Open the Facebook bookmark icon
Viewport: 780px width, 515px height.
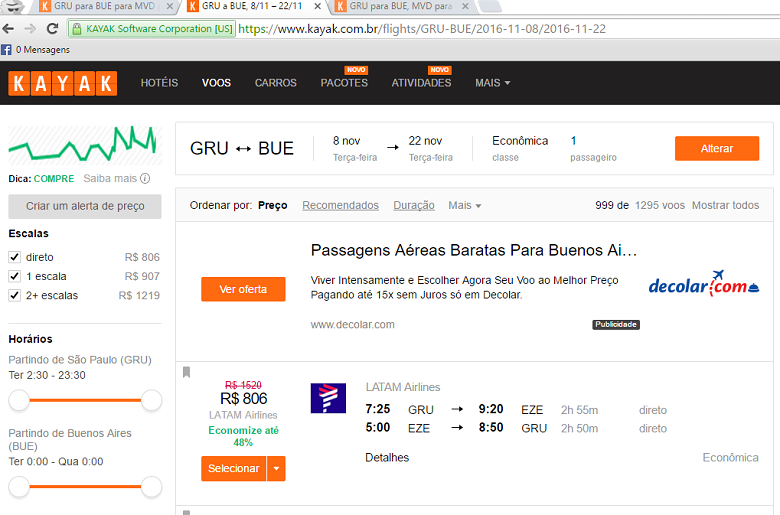click(x=6, y=50)
